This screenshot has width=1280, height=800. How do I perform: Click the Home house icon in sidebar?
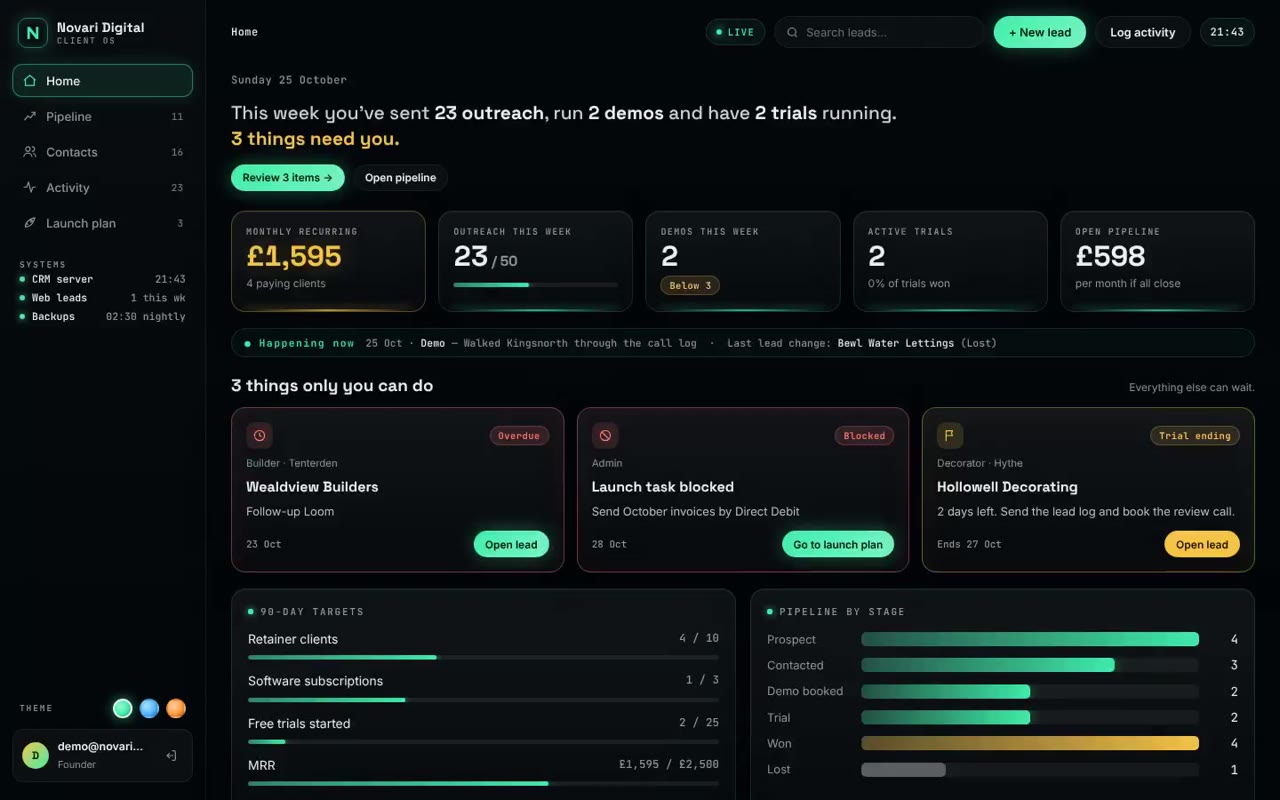(x=30, y=81)
